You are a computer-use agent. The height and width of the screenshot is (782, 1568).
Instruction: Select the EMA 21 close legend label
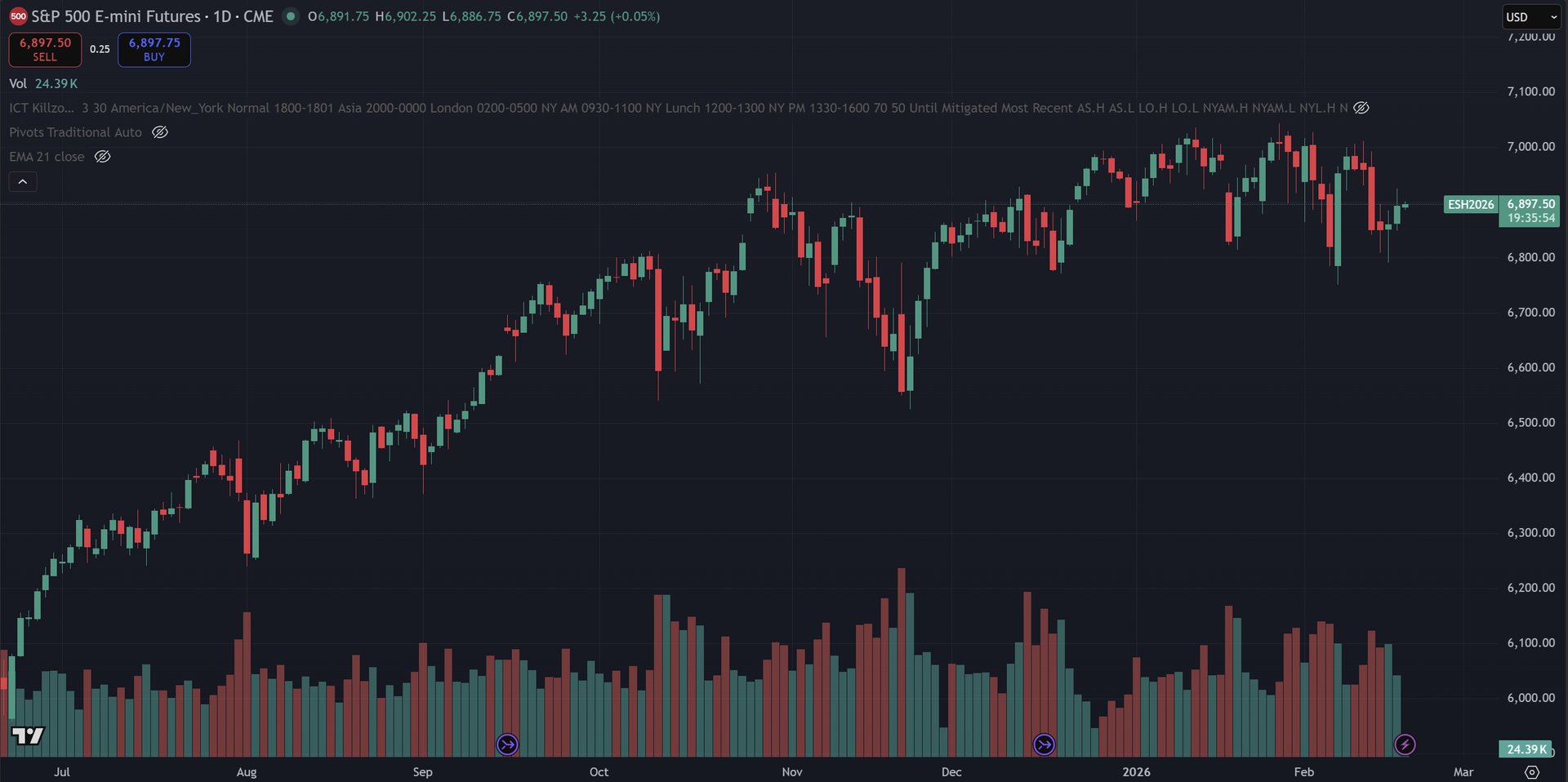tap(47, 157)
